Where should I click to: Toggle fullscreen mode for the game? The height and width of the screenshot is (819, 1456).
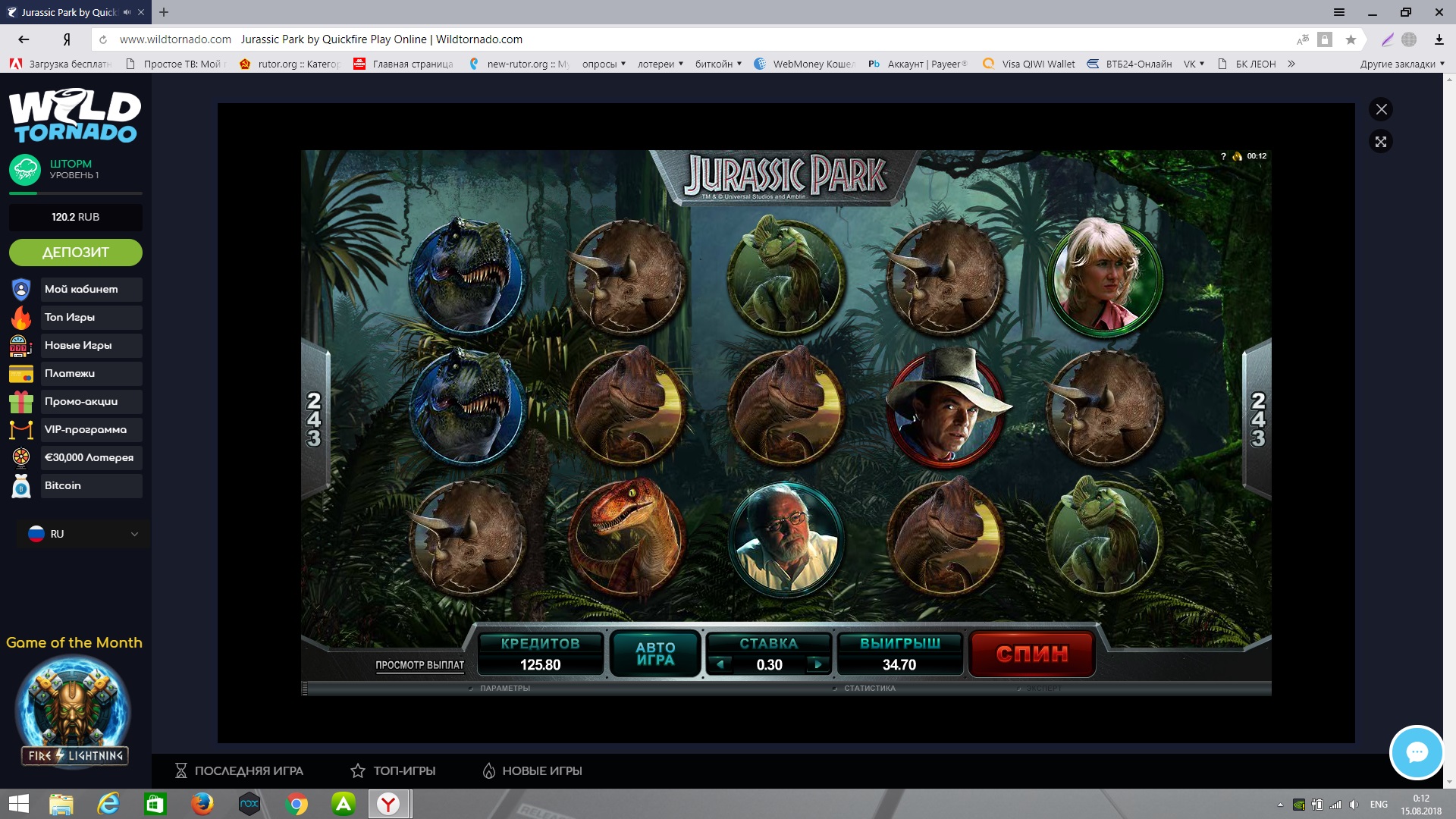1381,142
